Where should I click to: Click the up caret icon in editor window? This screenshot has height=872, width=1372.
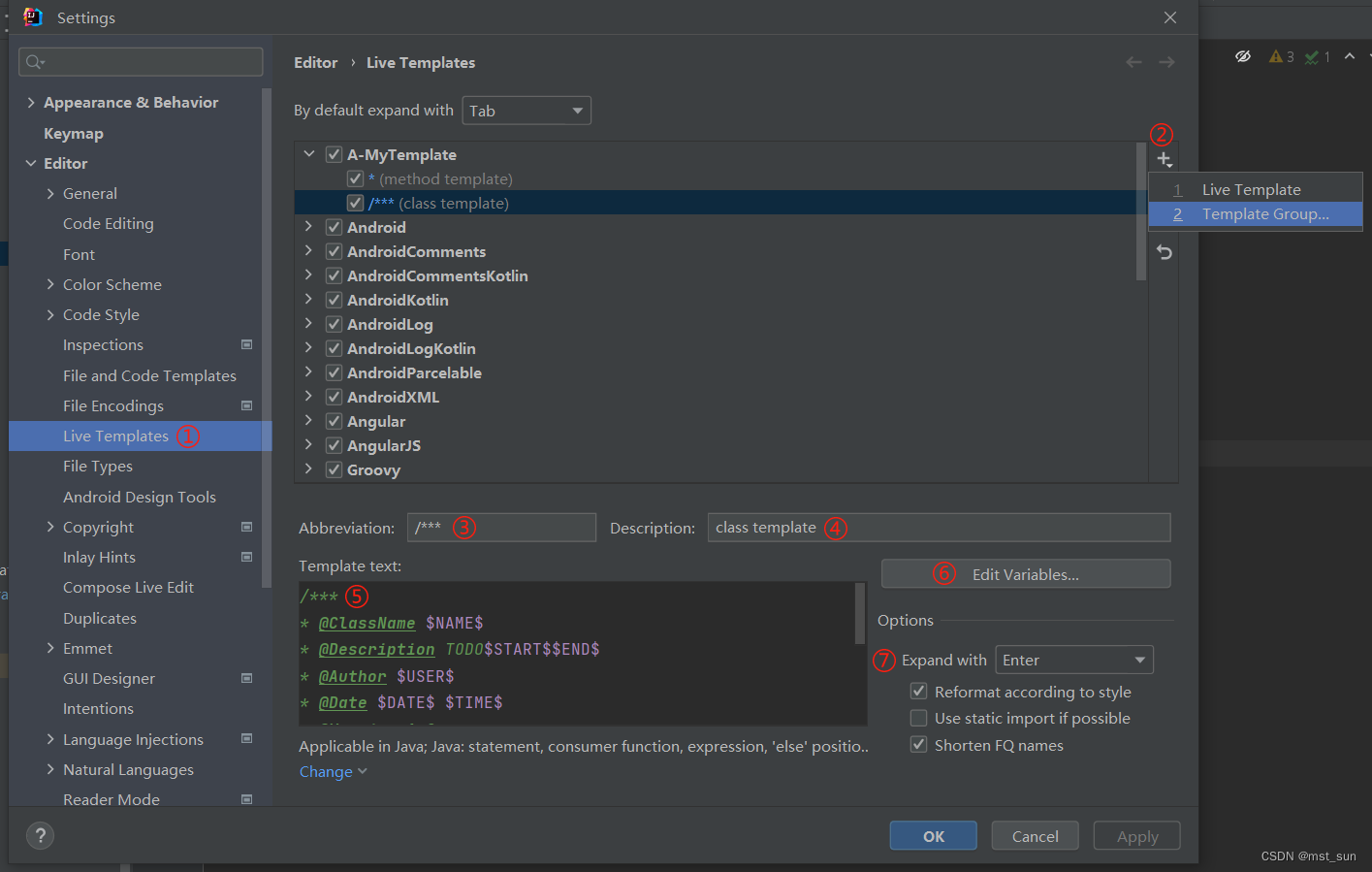click(x=1349, y=56)
